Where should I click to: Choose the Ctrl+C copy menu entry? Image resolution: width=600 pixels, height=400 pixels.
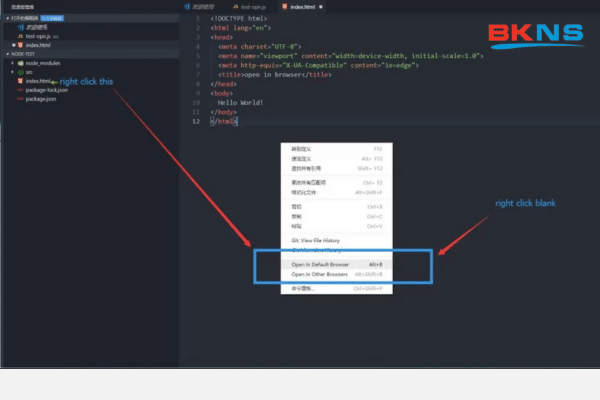click(x=337, y=216)
